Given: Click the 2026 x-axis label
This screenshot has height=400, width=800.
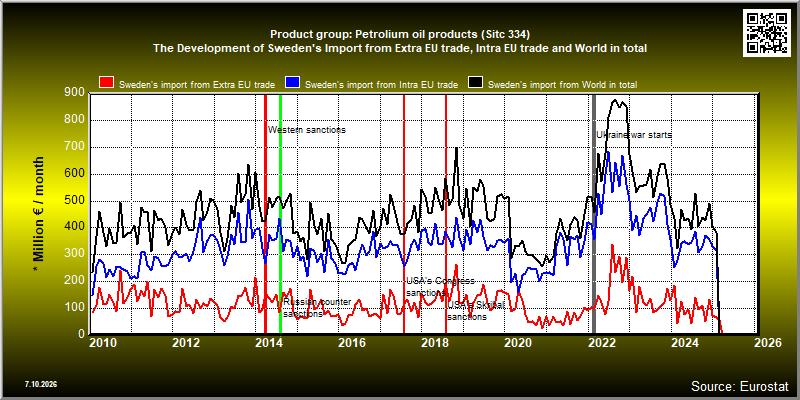Looking at the screenshot, I should click(x=768, y=343).
